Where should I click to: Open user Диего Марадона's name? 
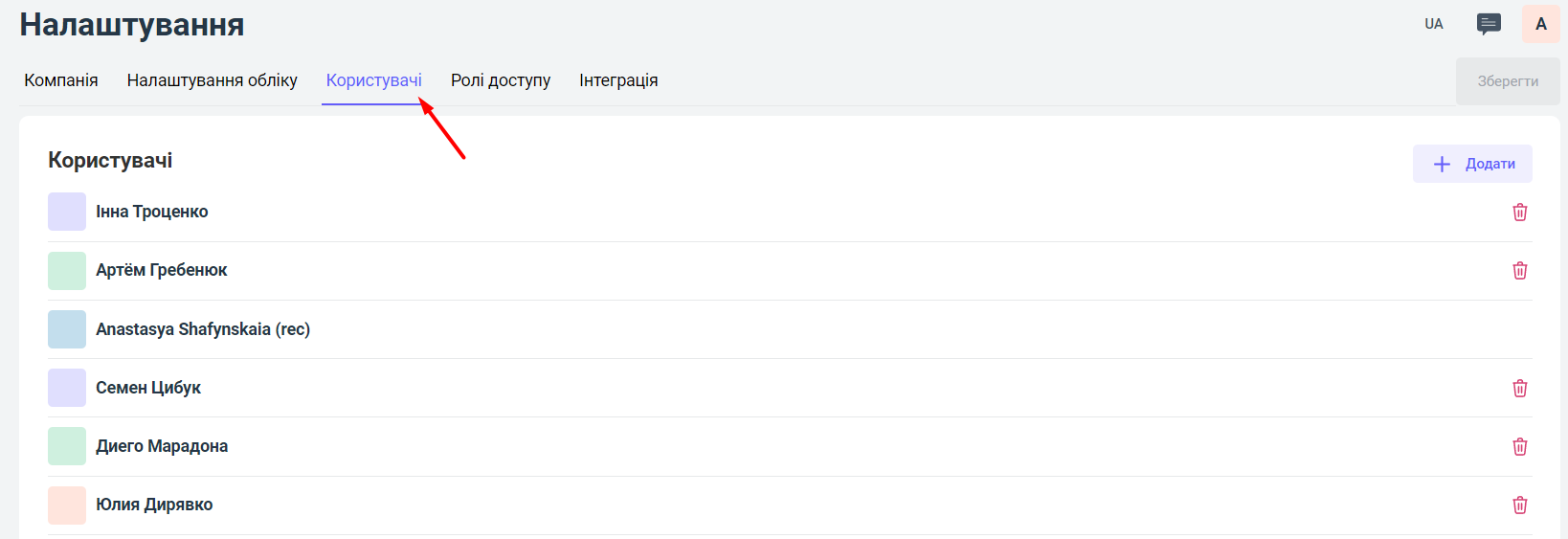tap(162, 446)
